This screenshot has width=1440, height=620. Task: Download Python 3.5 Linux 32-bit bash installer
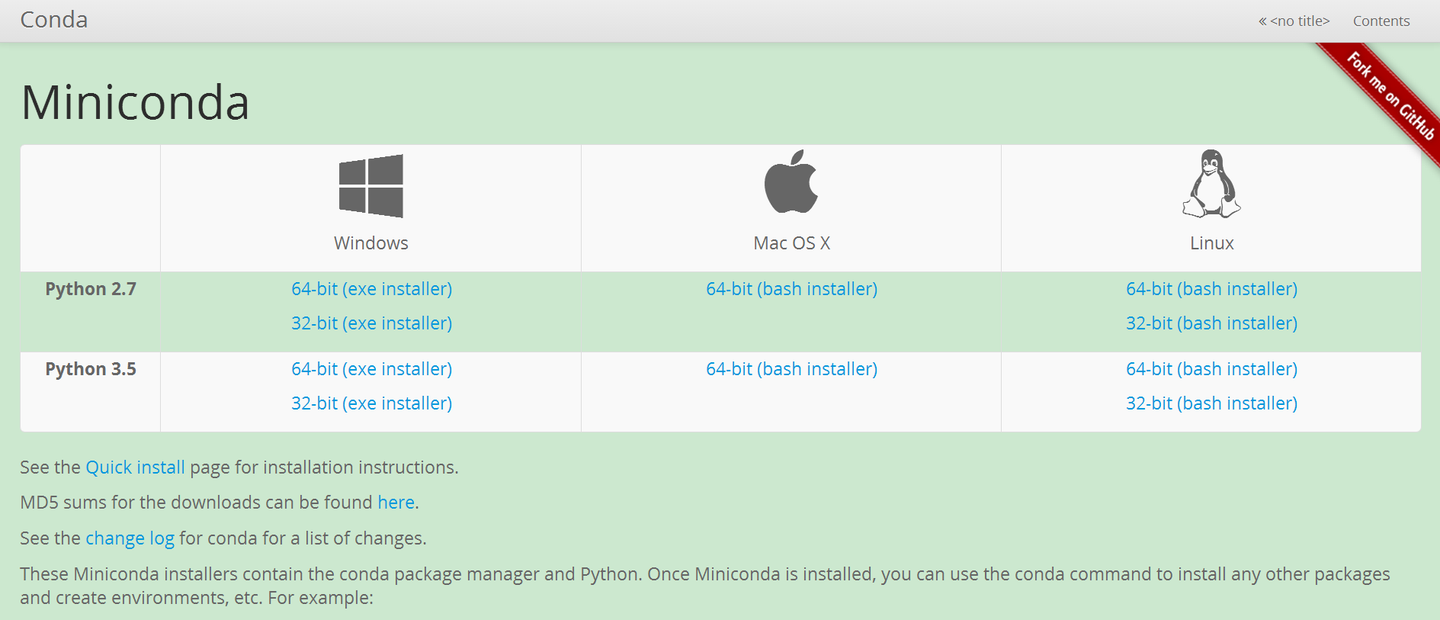pos(1211,403)
